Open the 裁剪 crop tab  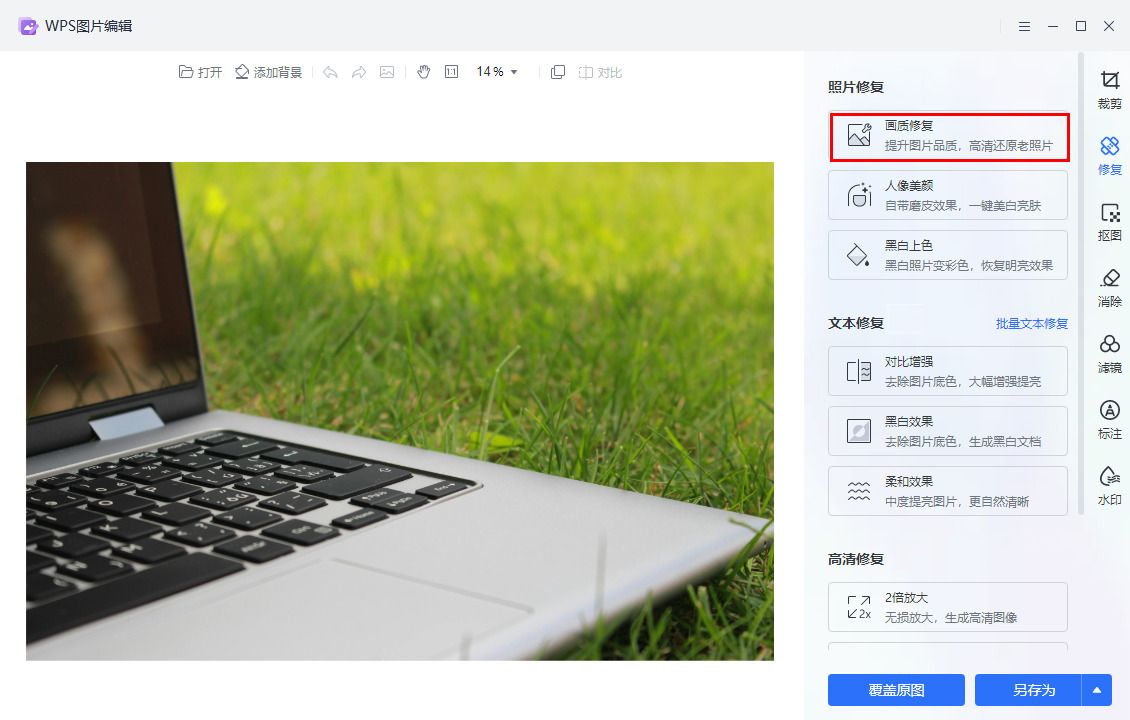(x=1110, y=90)
